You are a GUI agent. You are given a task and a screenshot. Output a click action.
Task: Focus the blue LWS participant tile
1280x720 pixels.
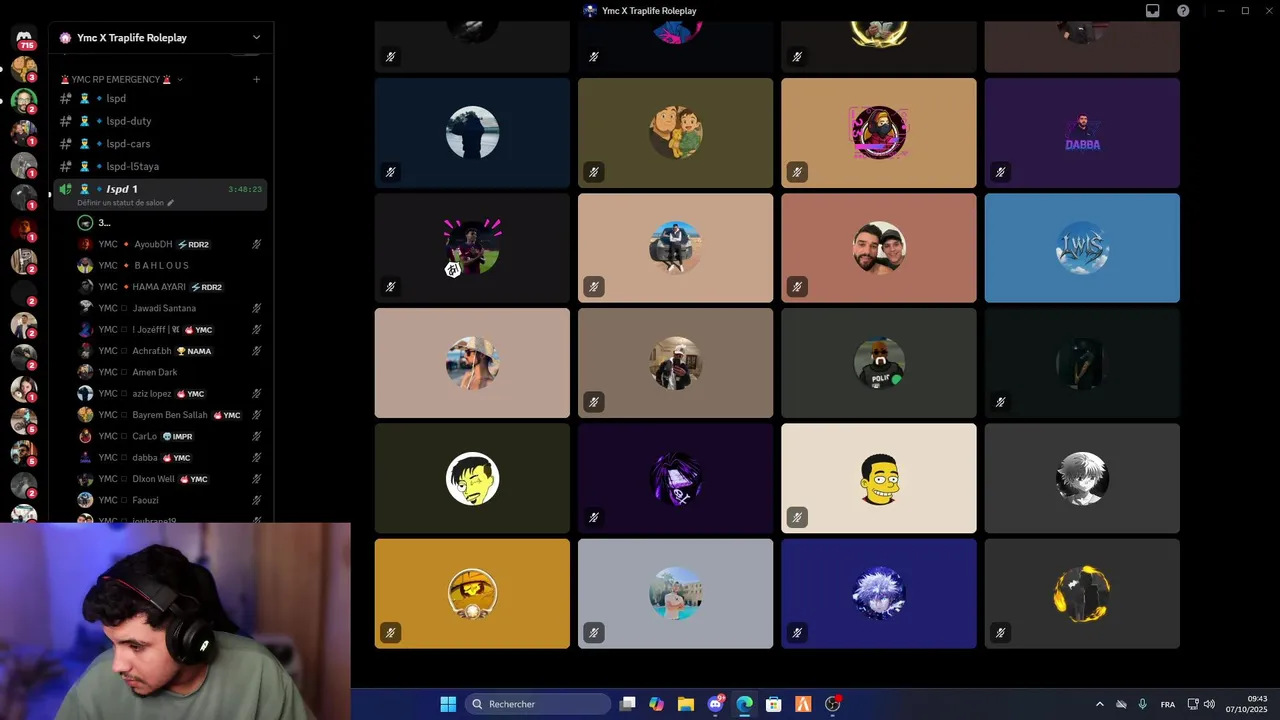1082,248
